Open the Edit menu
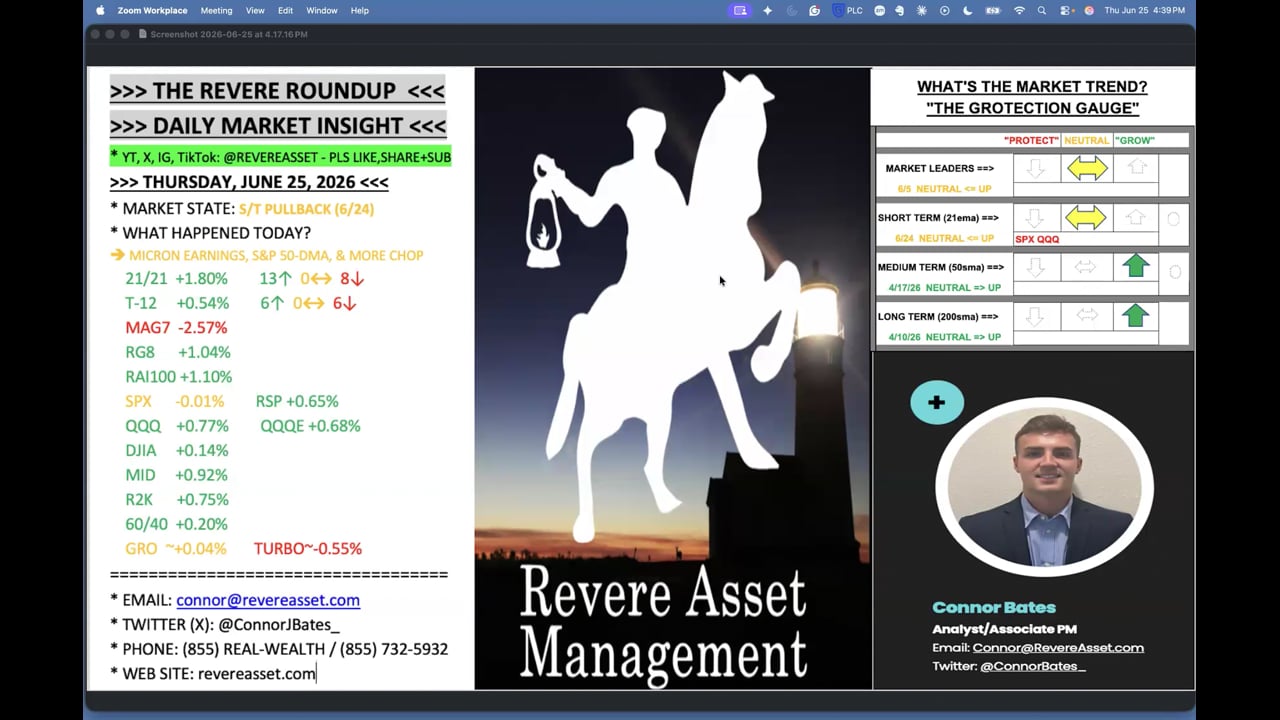The width and height of the screenshot is (1280, 720). (286, 10)
